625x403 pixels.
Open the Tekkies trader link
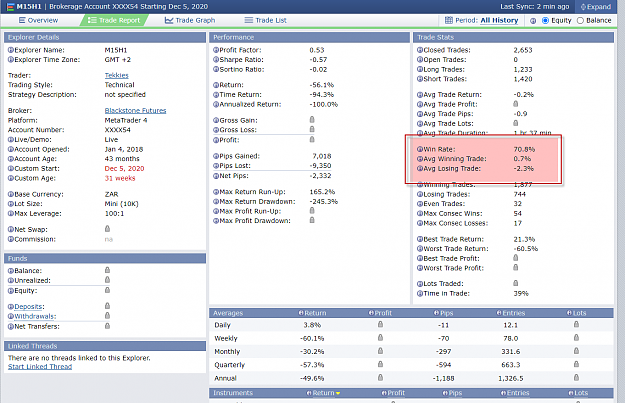[116, 75]
